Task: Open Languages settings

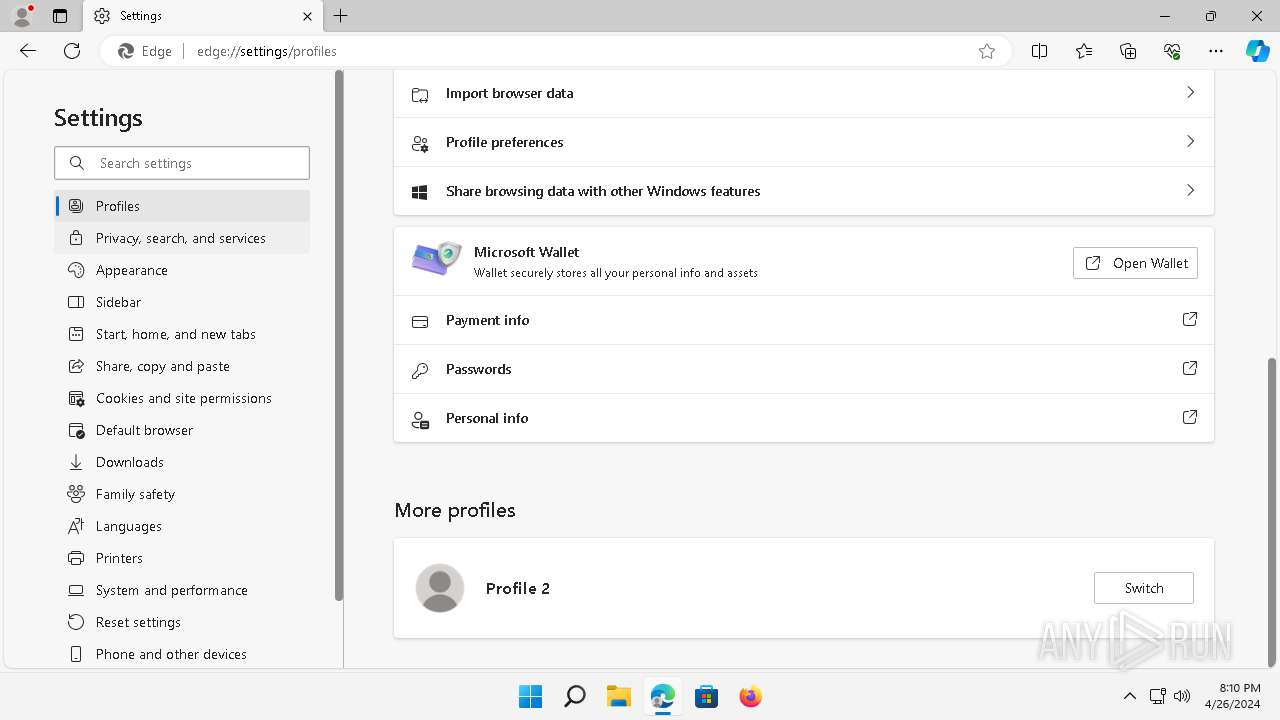Action: tap(182, 526)
